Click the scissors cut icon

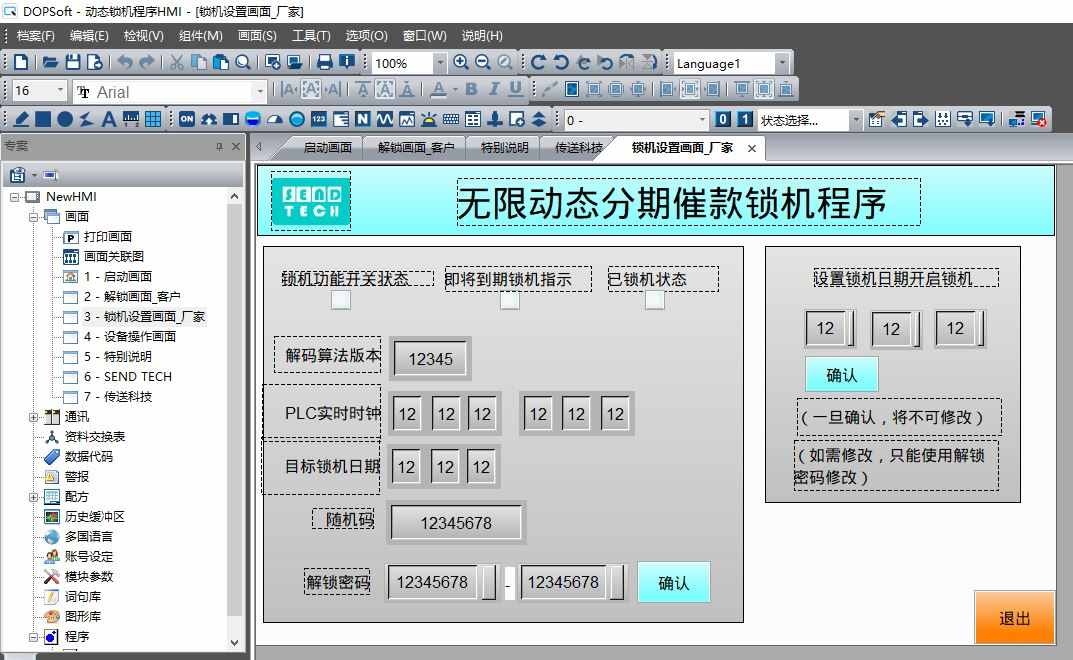click(x=177, y=62)
